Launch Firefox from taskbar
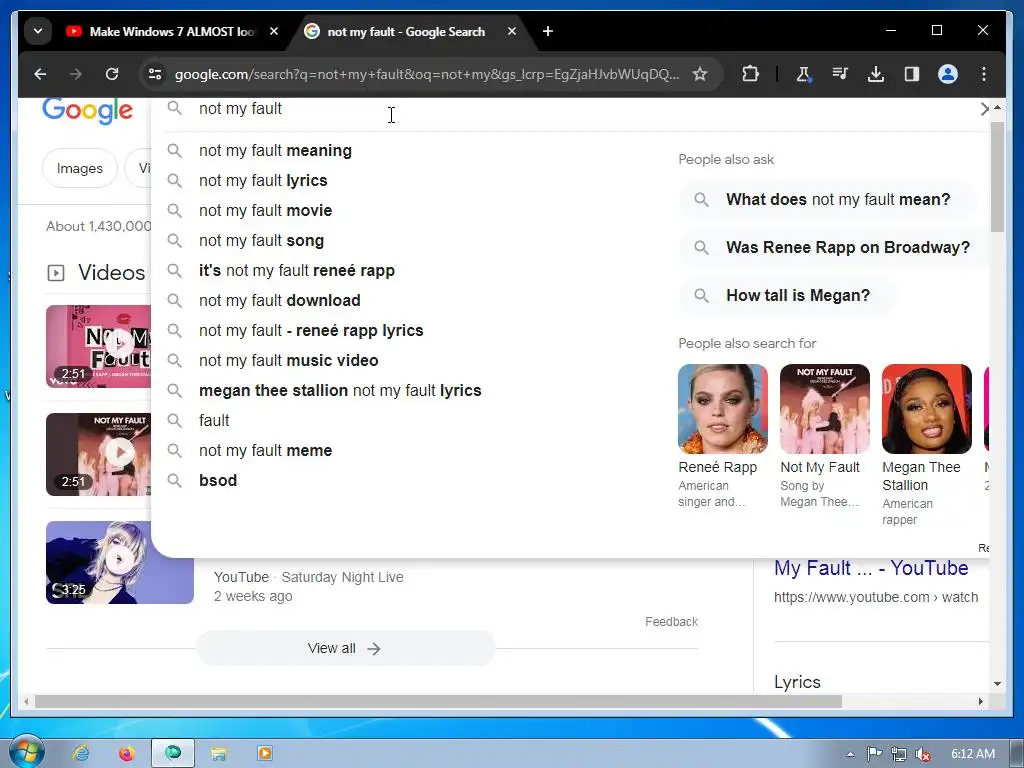Screen dimensions: 1024x768 [127, 753]
